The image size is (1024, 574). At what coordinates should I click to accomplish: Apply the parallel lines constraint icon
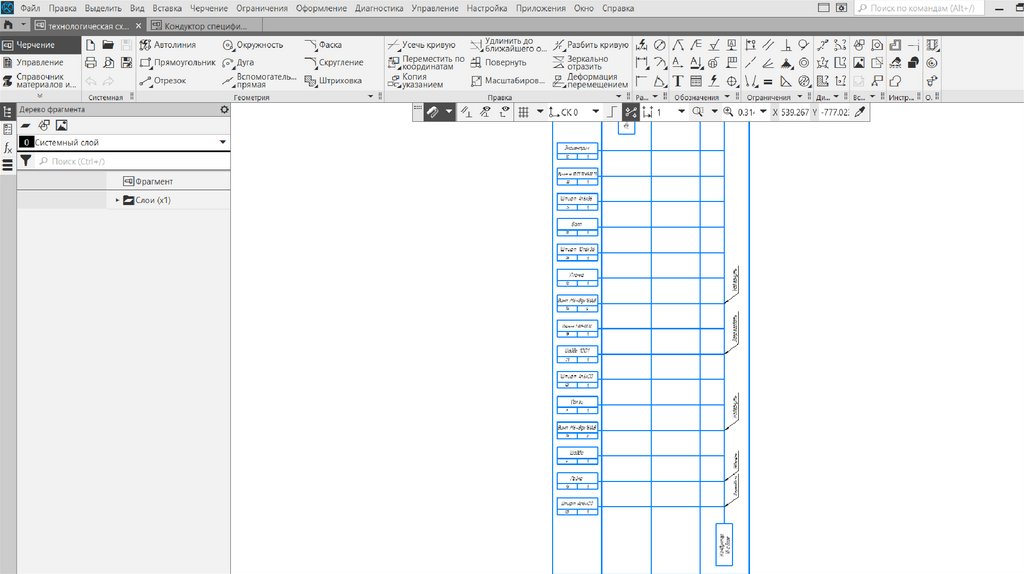tap(769, 45)
